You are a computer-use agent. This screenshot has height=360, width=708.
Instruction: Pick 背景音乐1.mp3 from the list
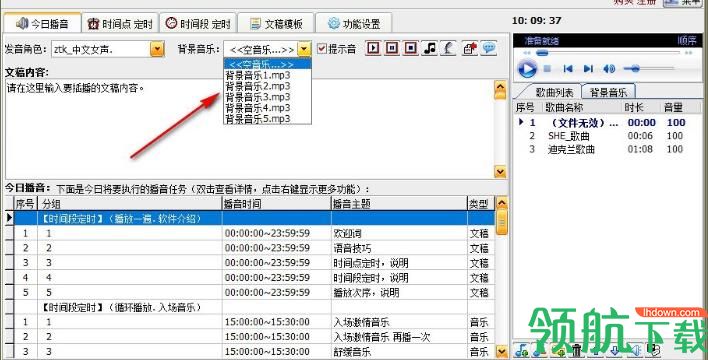pyautogui.click(x=267, y=75)
